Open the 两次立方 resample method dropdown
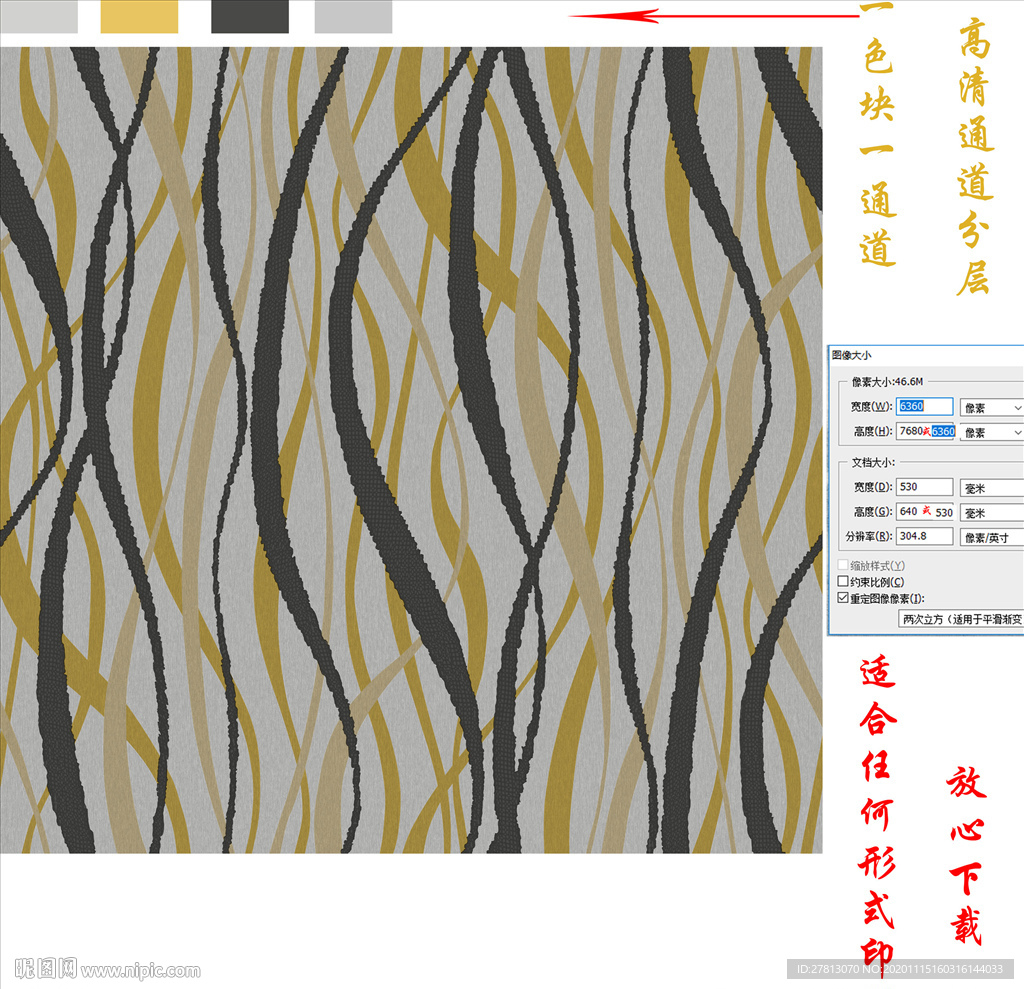Screen dimensions: 1024x989 point(961,619)
